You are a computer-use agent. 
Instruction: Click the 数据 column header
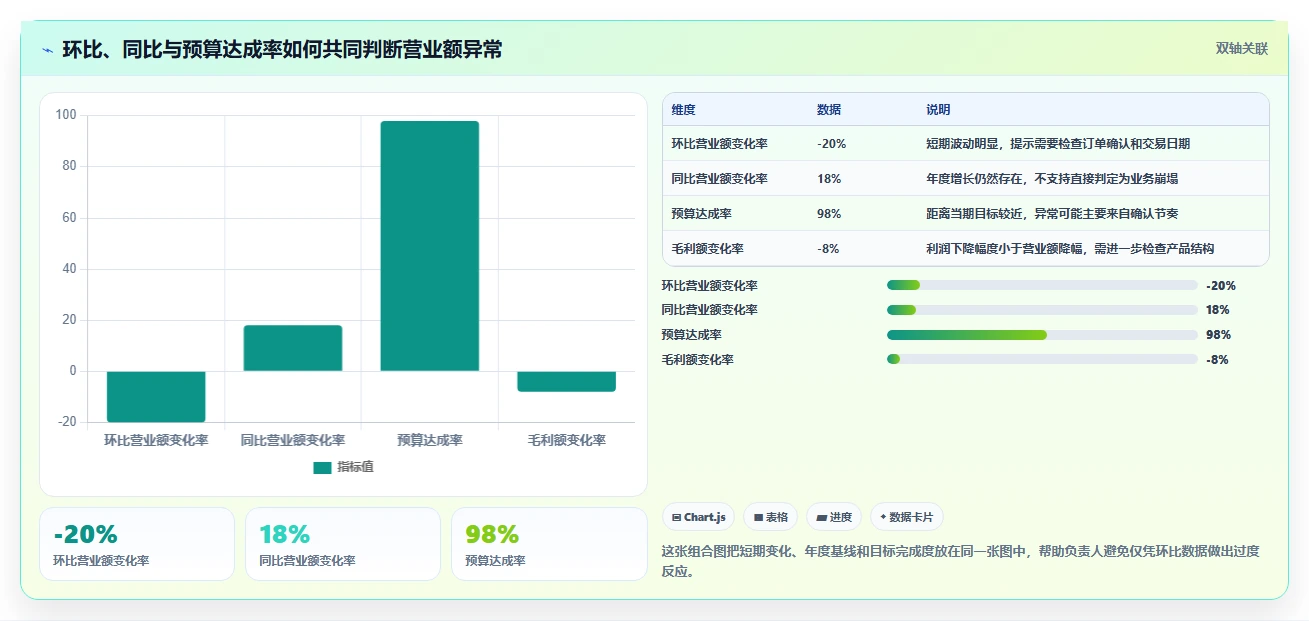[829, 110]
